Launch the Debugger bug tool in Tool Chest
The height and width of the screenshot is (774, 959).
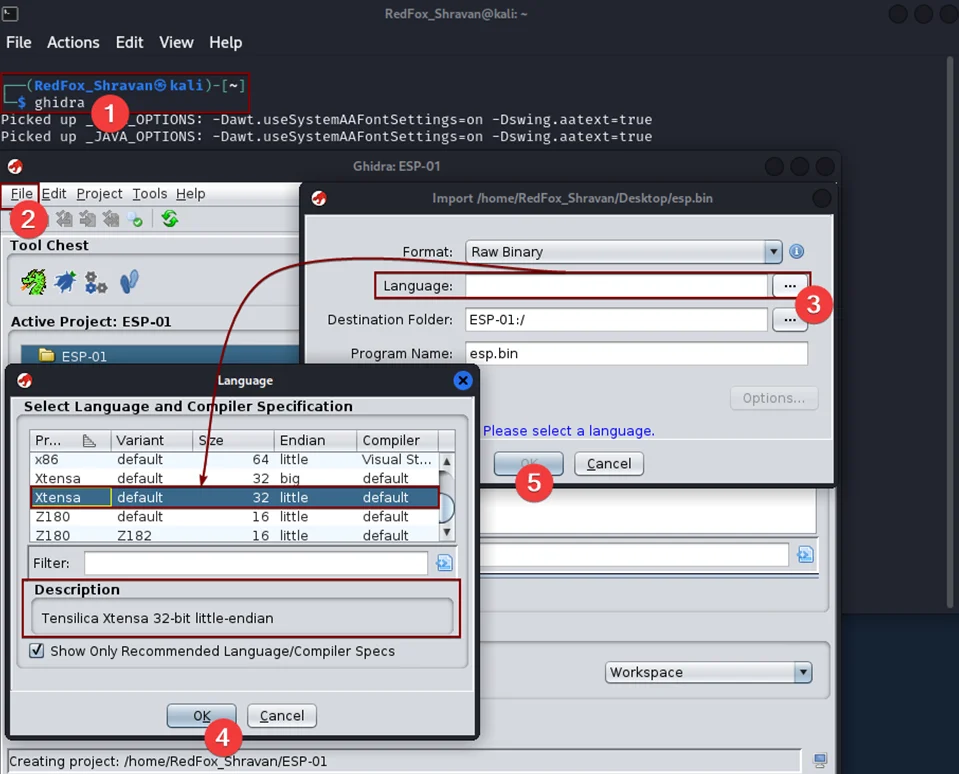(65, 282)
